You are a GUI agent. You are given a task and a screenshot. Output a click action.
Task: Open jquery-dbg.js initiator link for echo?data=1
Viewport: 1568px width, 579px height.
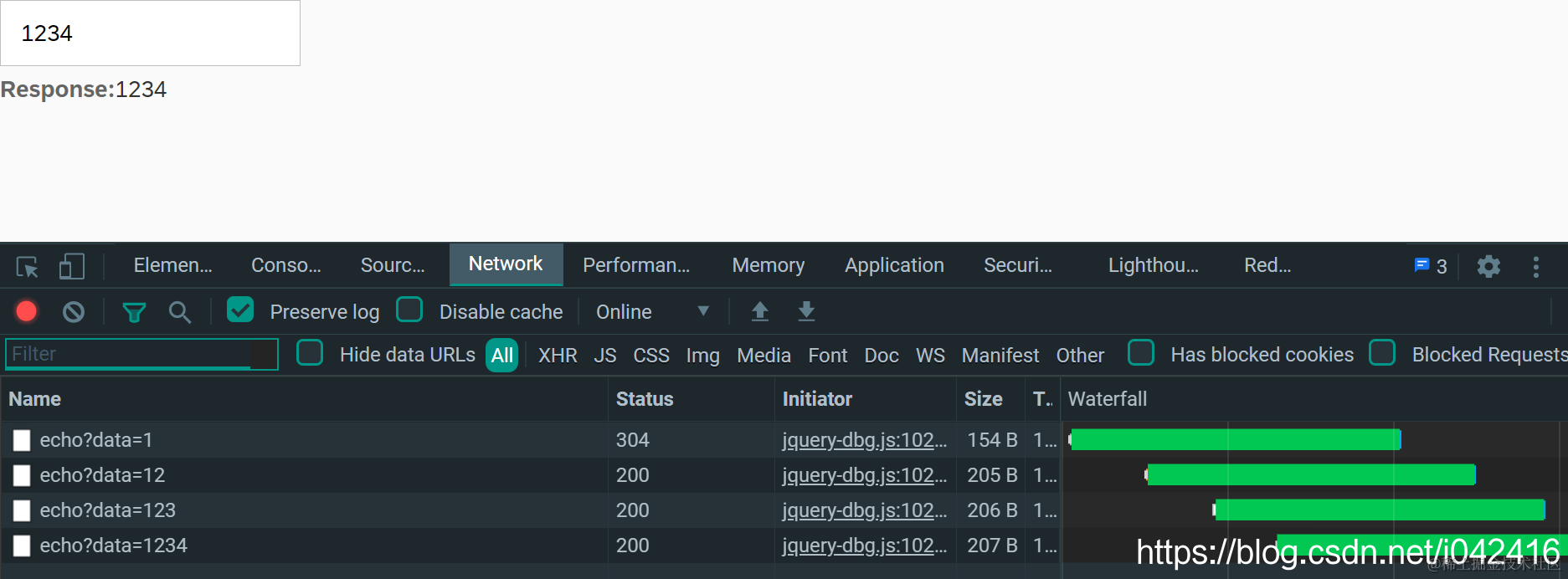pyautogui.click(x=865, y=440)
